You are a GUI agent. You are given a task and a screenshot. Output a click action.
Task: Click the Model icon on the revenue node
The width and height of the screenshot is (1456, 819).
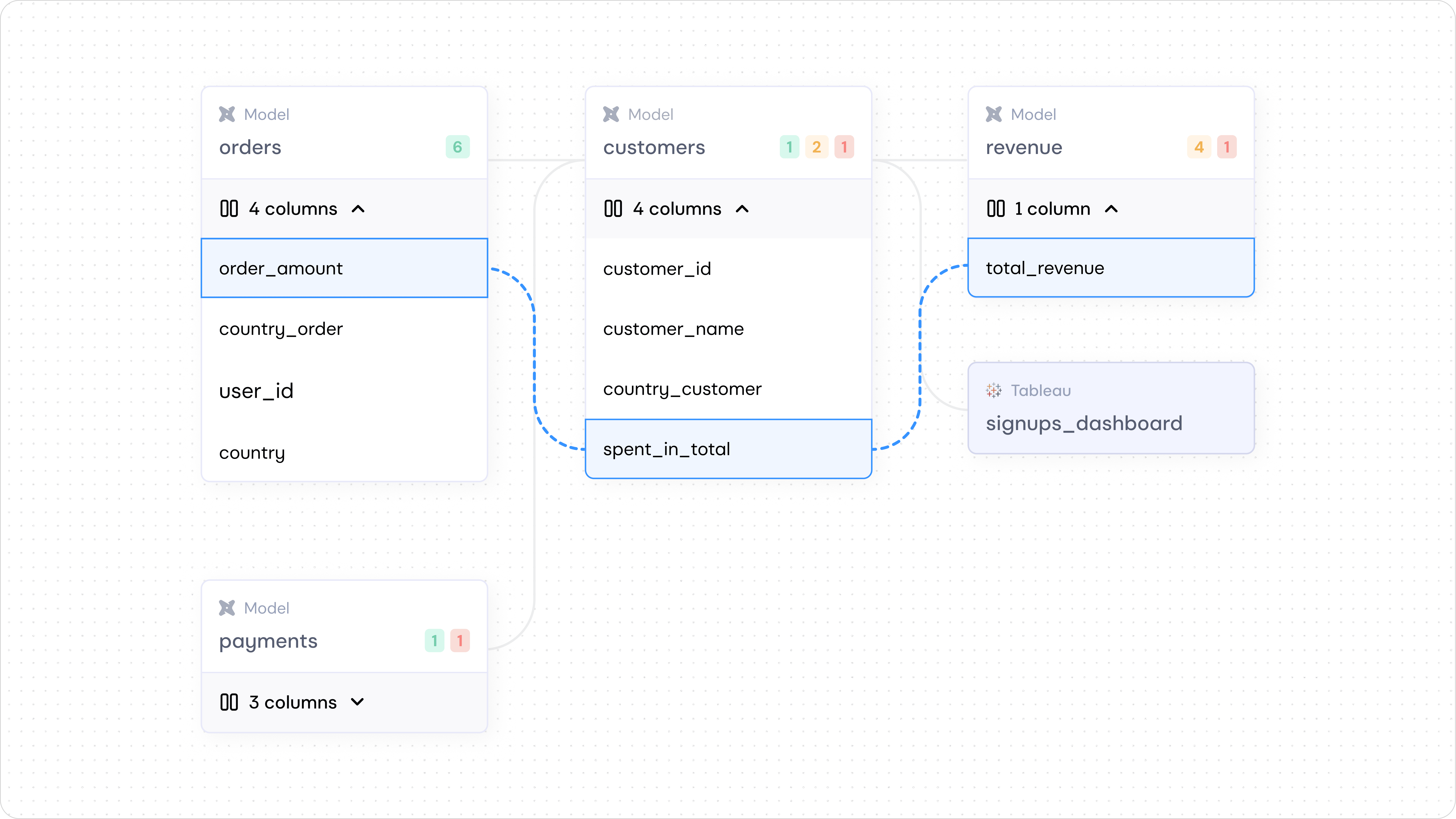pyautogui.click(x=994, y=114)
